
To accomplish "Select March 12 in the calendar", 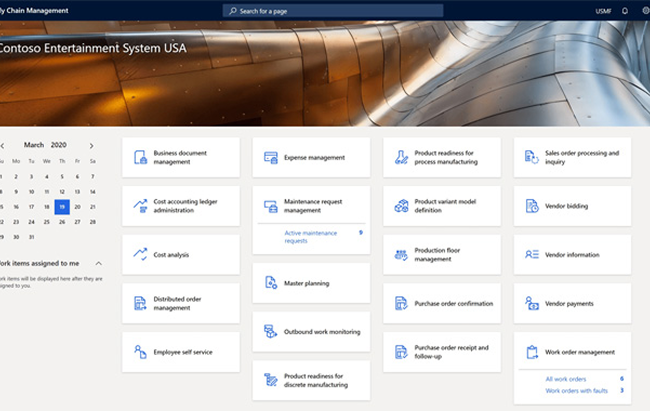I will pyautogui.click(x=62, y=192).
